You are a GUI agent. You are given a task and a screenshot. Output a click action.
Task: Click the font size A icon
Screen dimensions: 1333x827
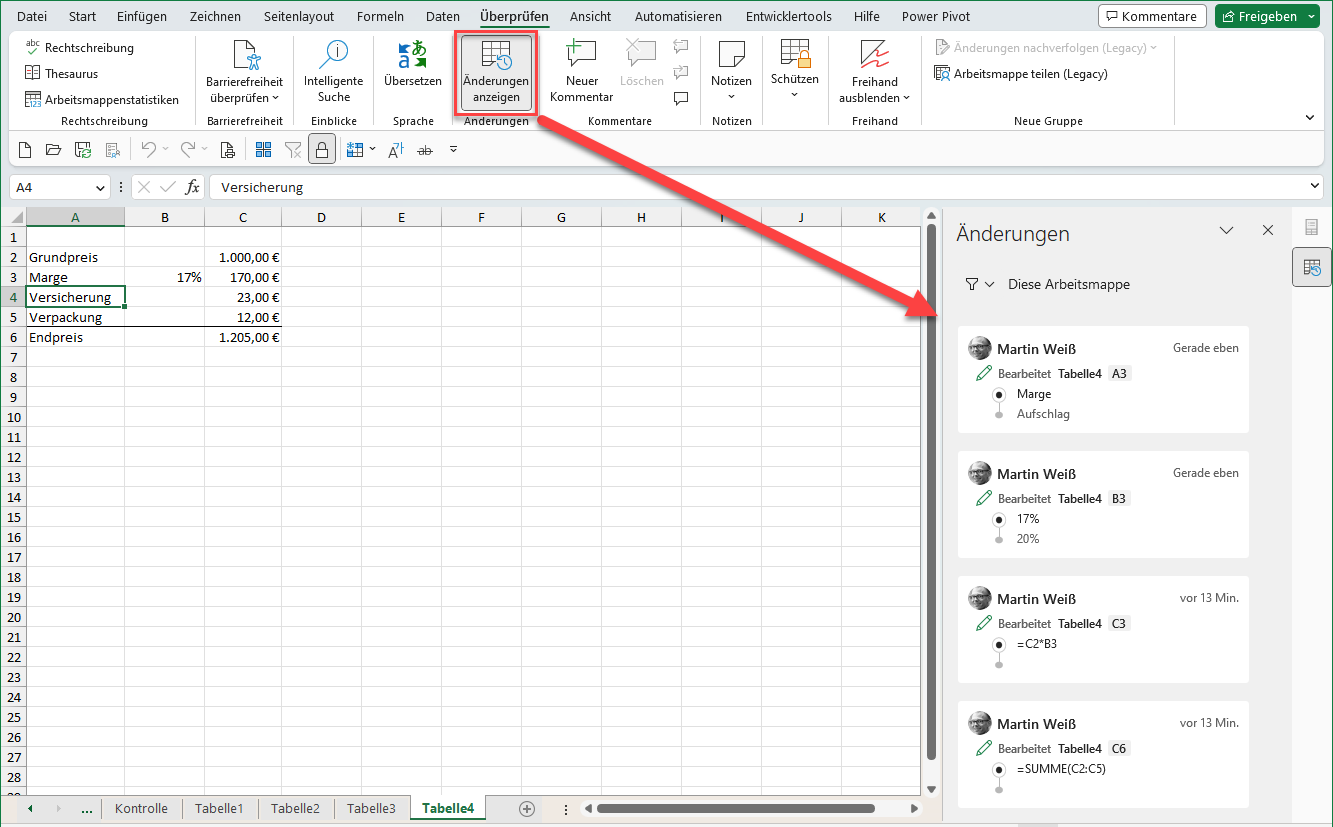[x=396, y=150]
